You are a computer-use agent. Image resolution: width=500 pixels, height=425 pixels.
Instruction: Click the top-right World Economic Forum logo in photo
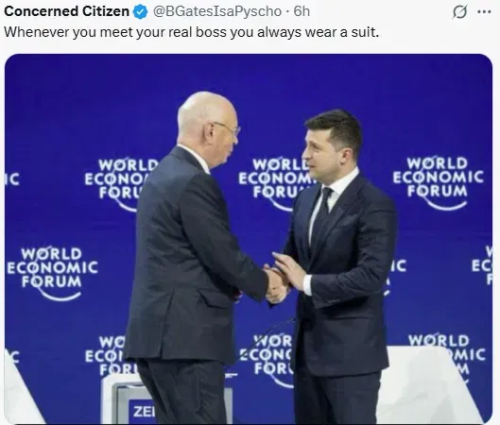[438, 183]
